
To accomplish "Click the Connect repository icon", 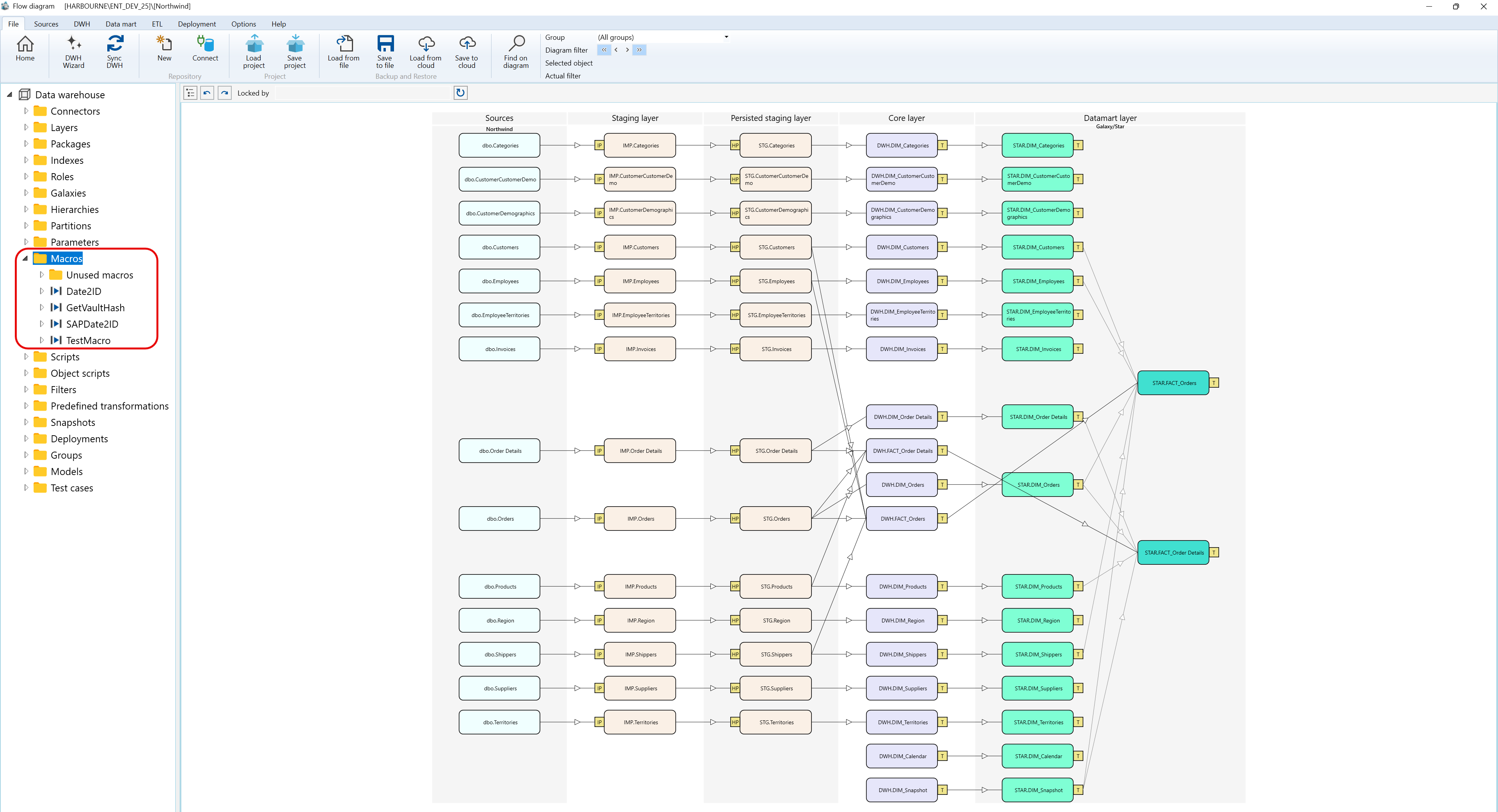I will [205, 49].
